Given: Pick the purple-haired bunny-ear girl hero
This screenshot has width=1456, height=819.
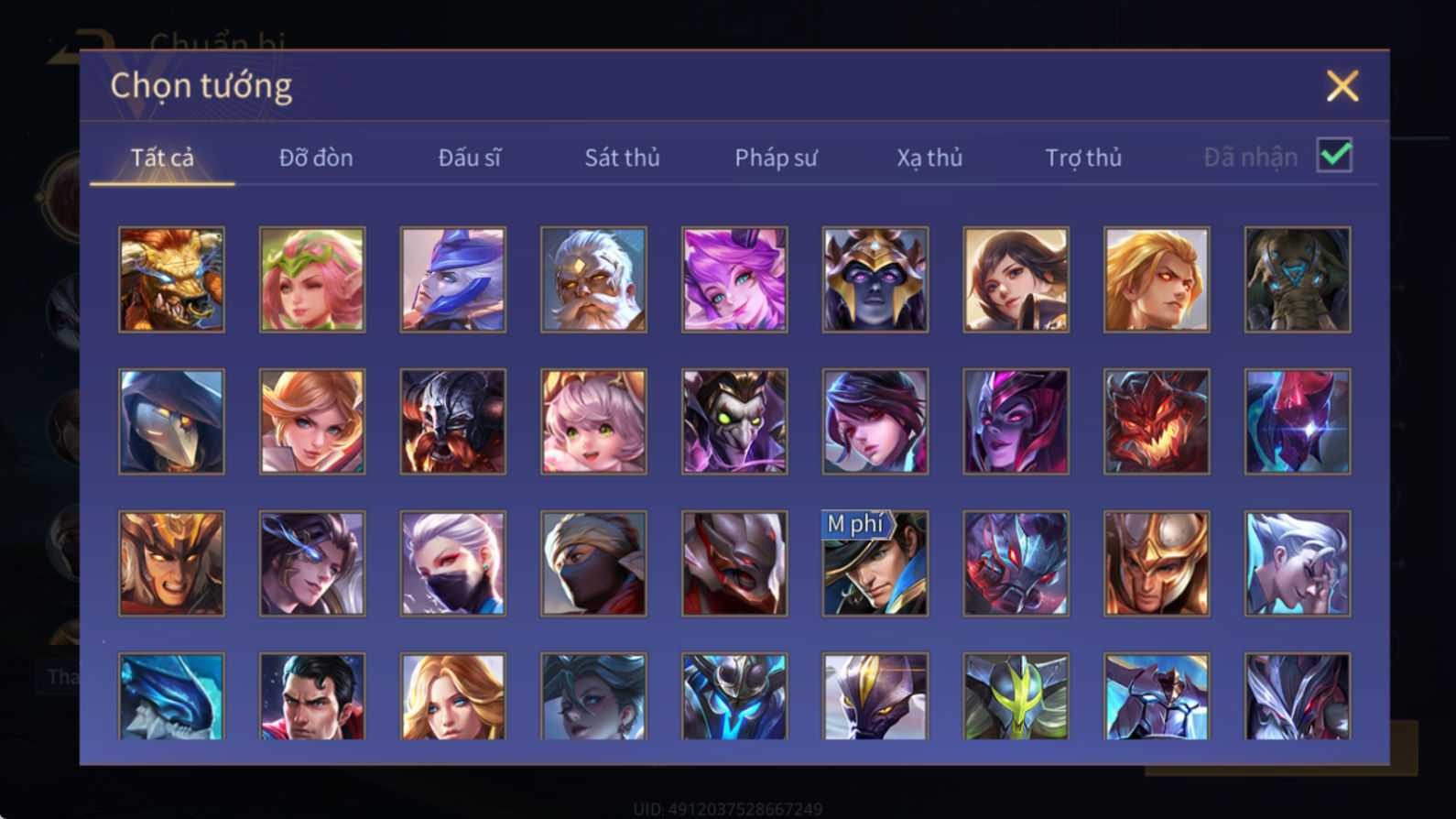Looking at the screenshot, I should (x=734, y=279).
